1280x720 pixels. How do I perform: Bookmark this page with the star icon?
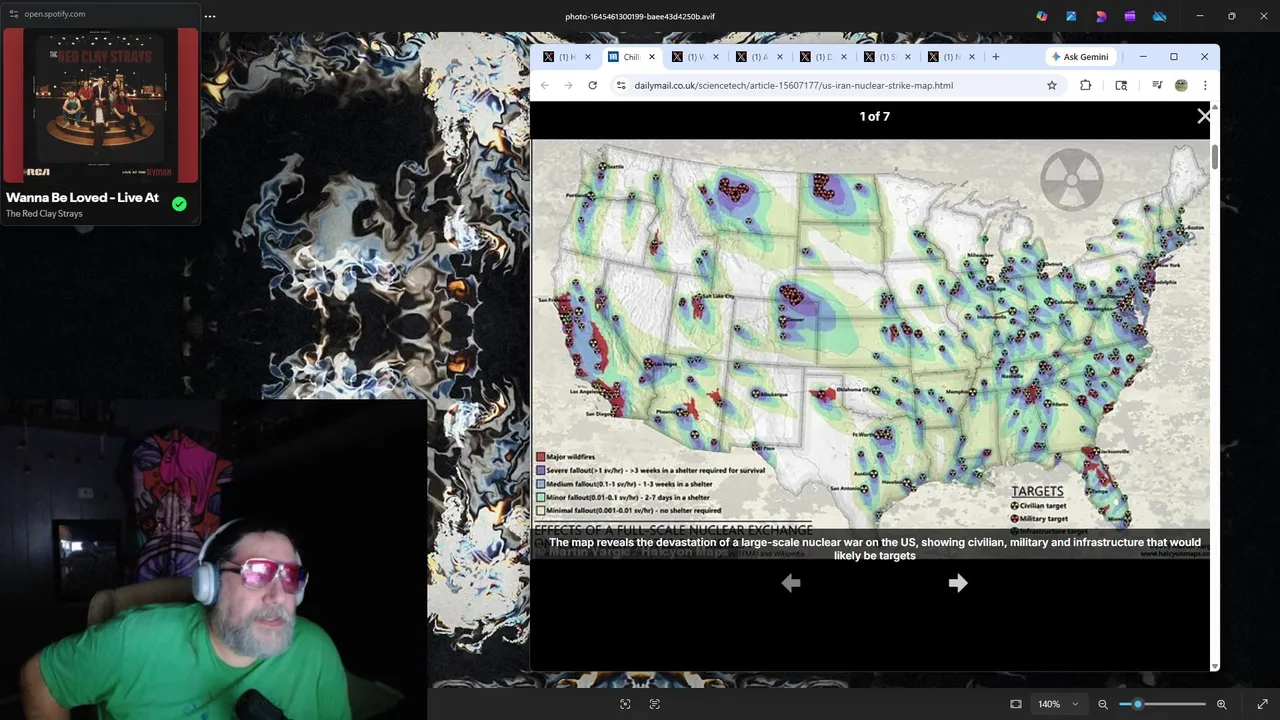pos(1052,85)
